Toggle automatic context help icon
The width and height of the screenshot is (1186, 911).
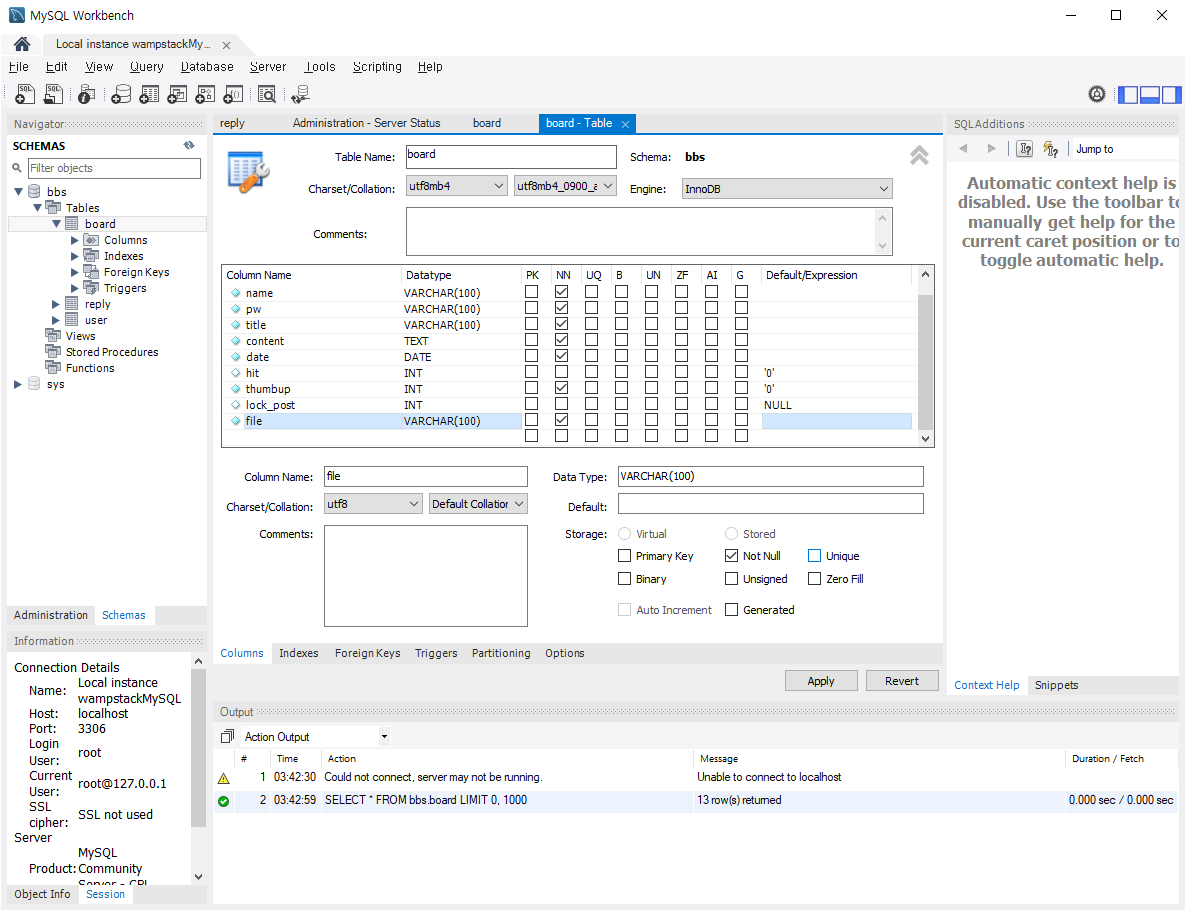1051,148
